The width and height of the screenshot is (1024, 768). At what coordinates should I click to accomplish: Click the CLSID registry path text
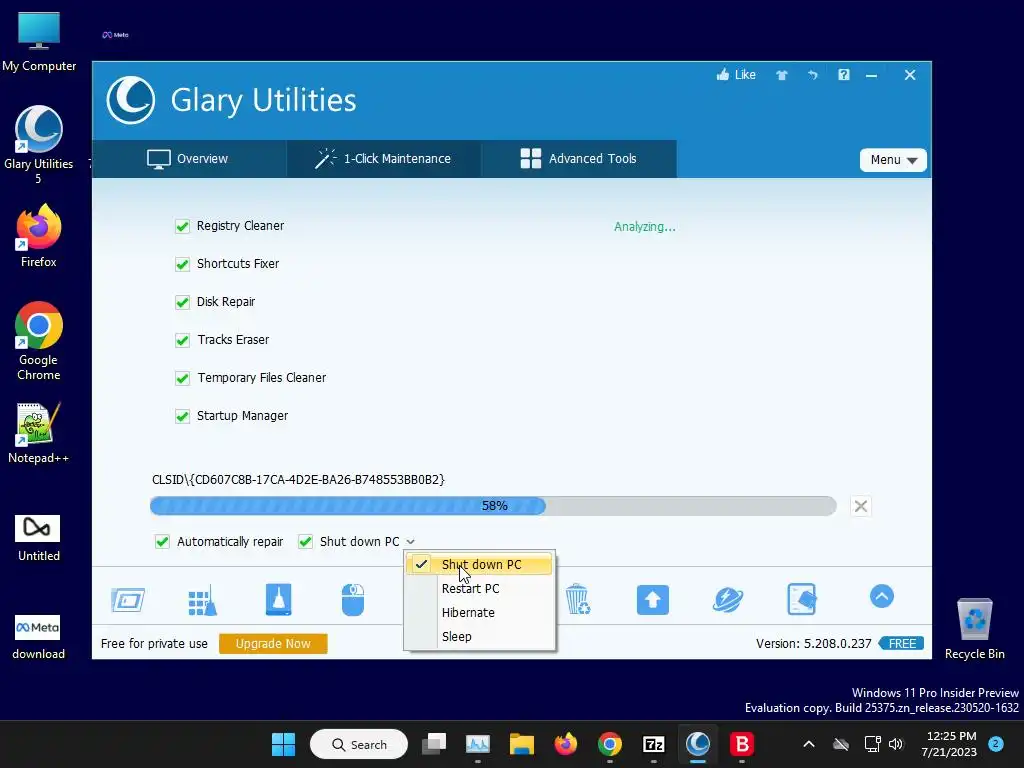pyautogui.click(x=298, y=479)
